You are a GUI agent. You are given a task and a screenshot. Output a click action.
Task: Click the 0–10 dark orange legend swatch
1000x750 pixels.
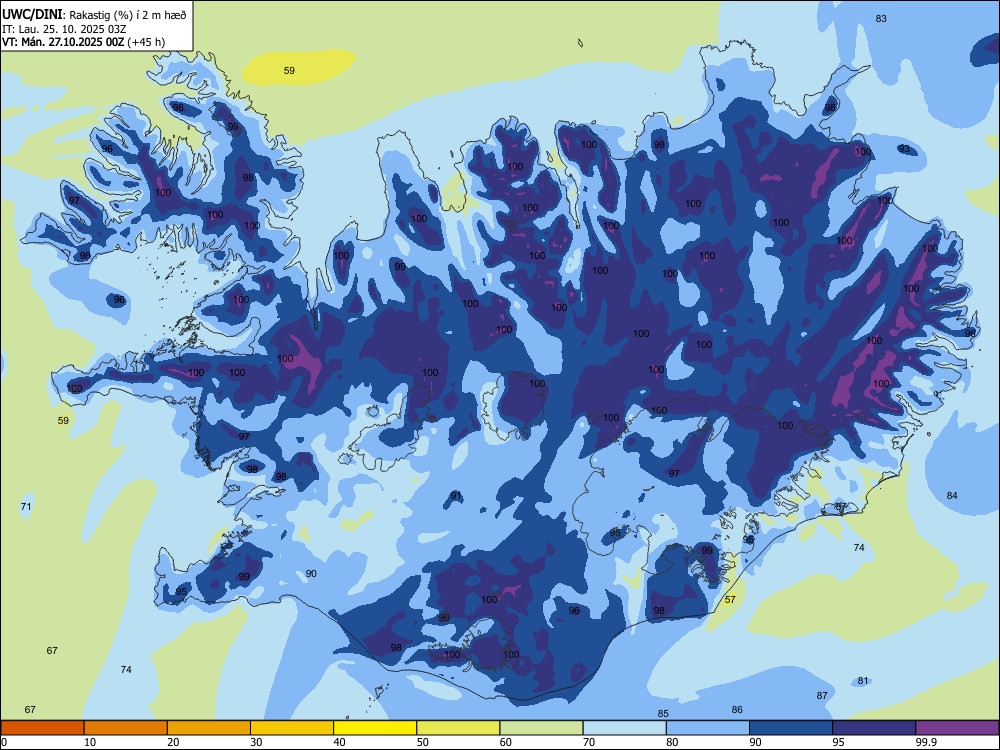[x=42, y=728]
